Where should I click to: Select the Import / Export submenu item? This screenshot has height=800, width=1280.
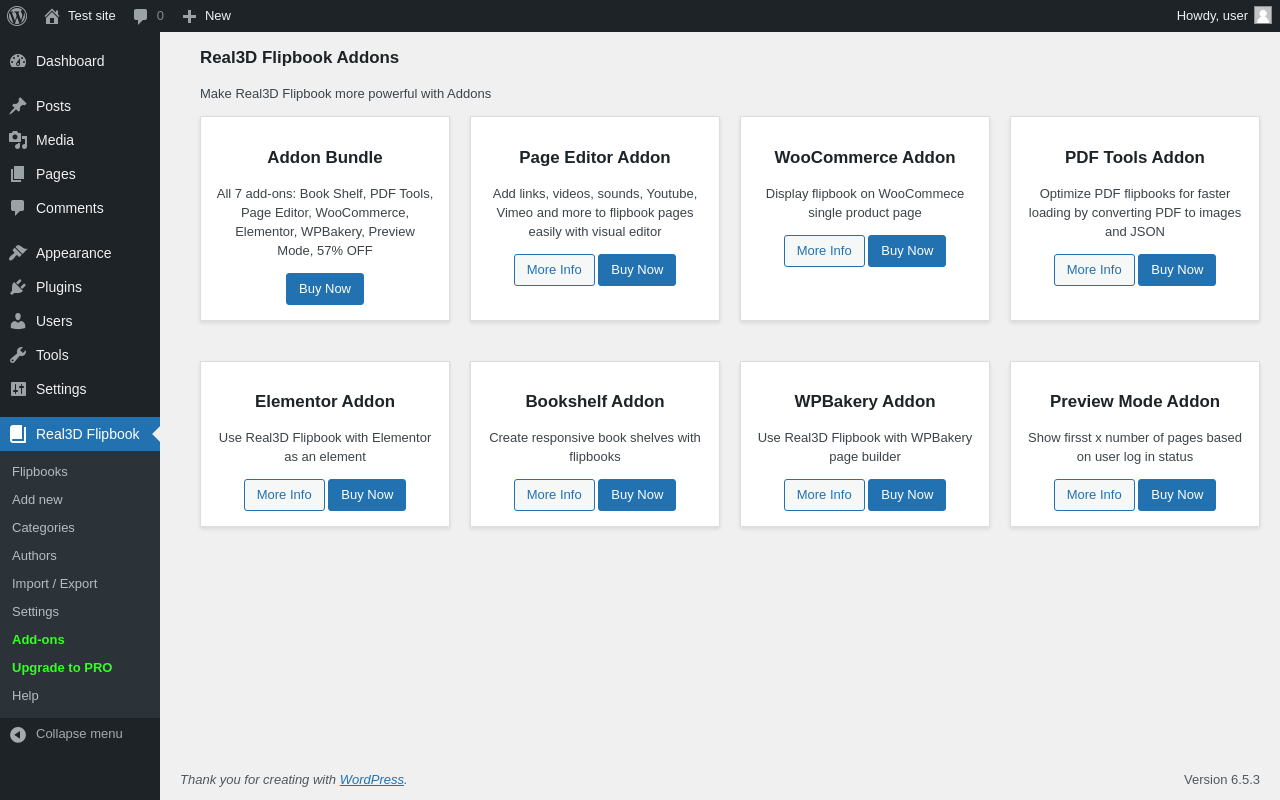tap(55, 584)
